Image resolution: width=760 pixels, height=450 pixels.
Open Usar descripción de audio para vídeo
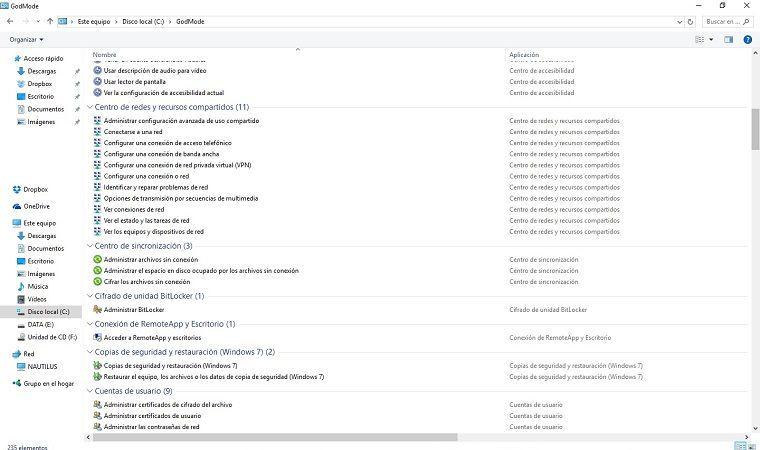point(155,70)
